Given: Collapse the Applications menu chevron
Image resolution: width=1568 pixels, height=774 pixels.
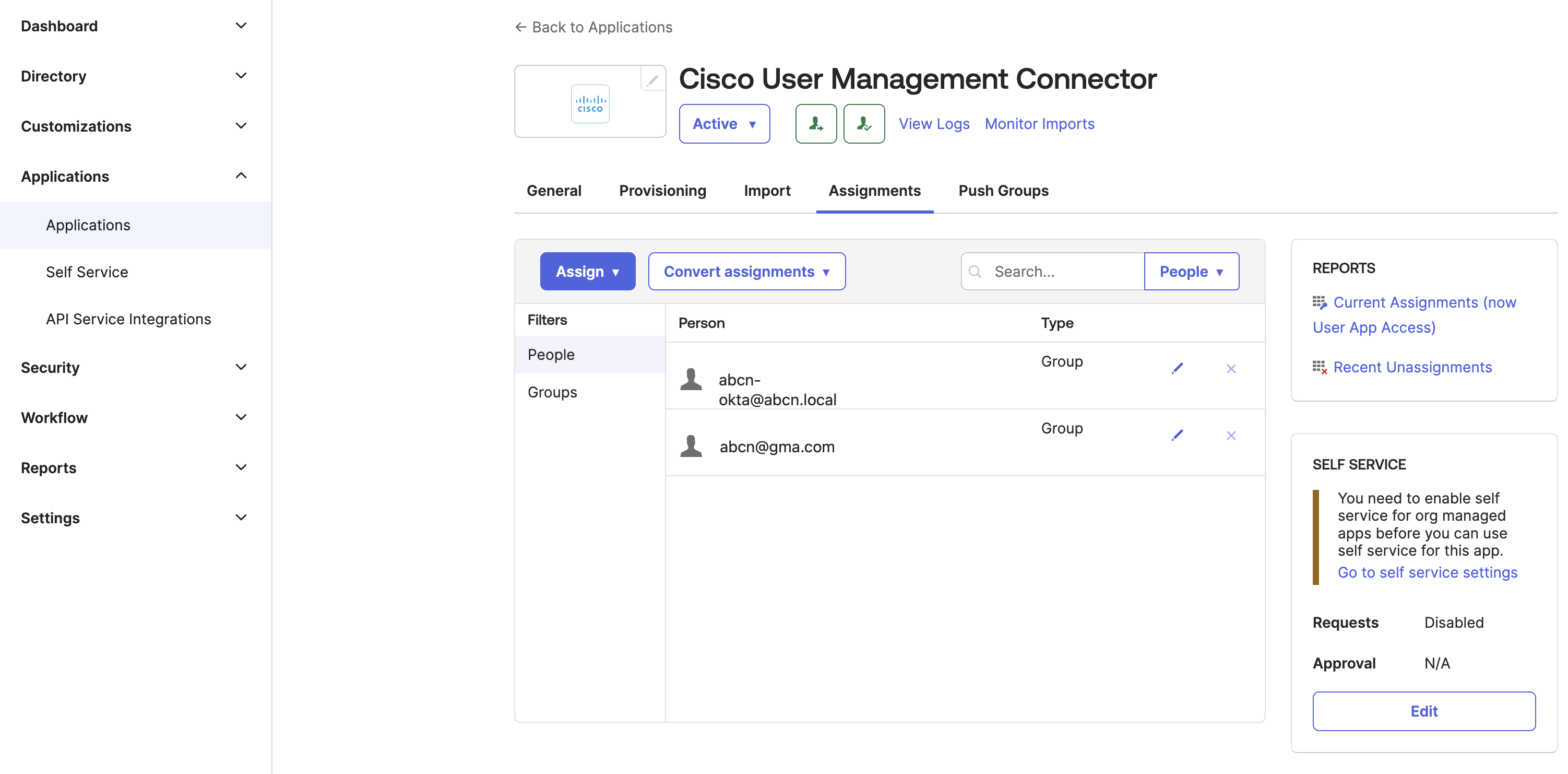Looking at the screenshot, I should point(241,175).
